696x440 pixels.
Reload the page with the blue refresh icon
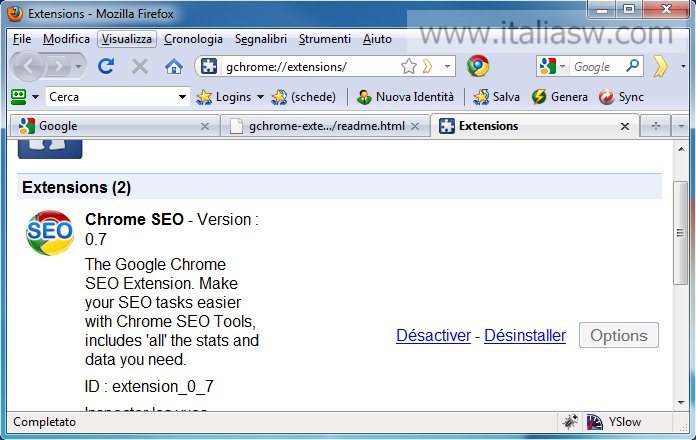coord(106,66)
